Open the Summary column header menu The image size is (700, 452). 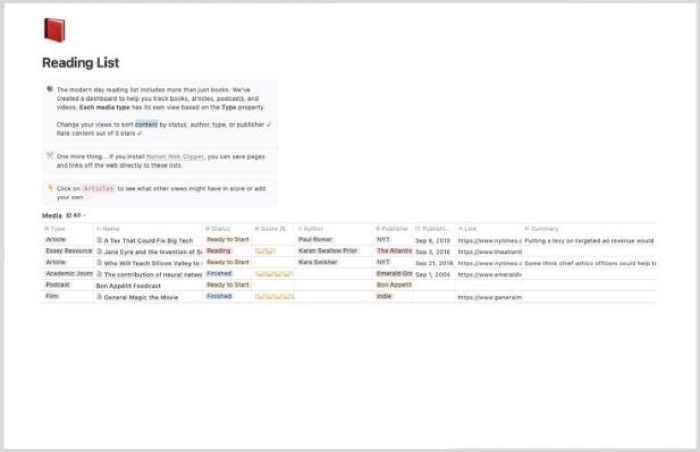(542, 228)
